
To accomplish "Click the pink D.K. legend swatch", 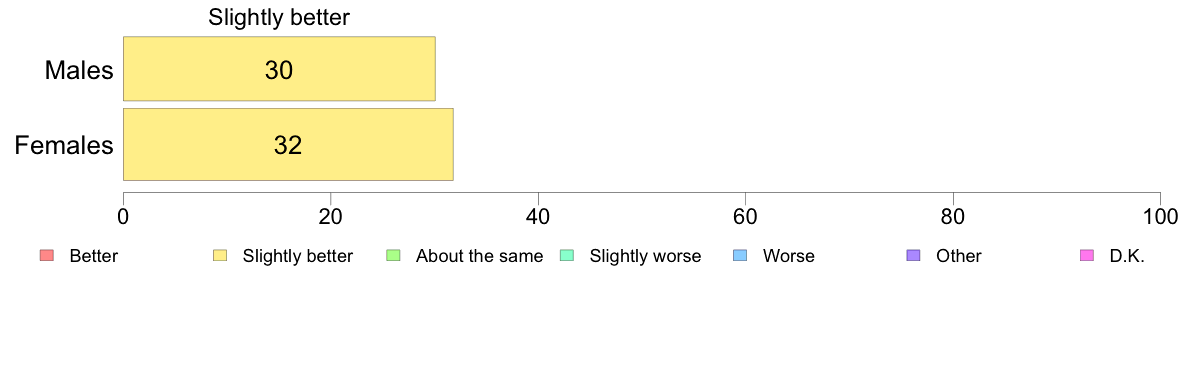I will (x=1087, y=255).
